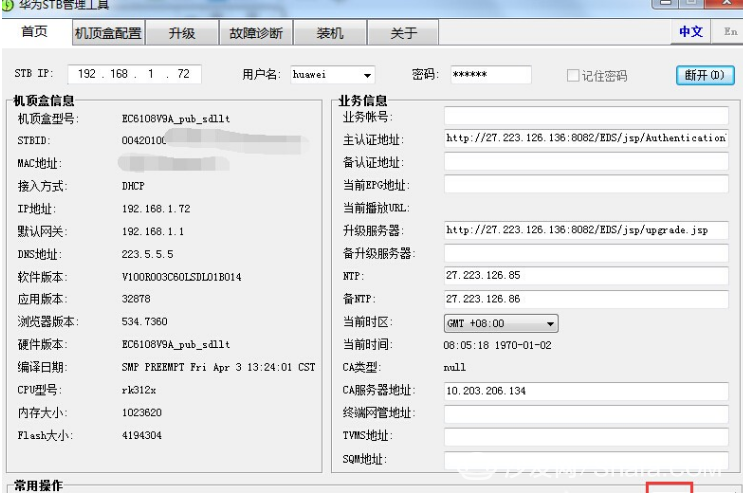The width and height of the screenshot is (743, 493).
Task: Click the 备认证地址 input field
Action: pos(586,162)
